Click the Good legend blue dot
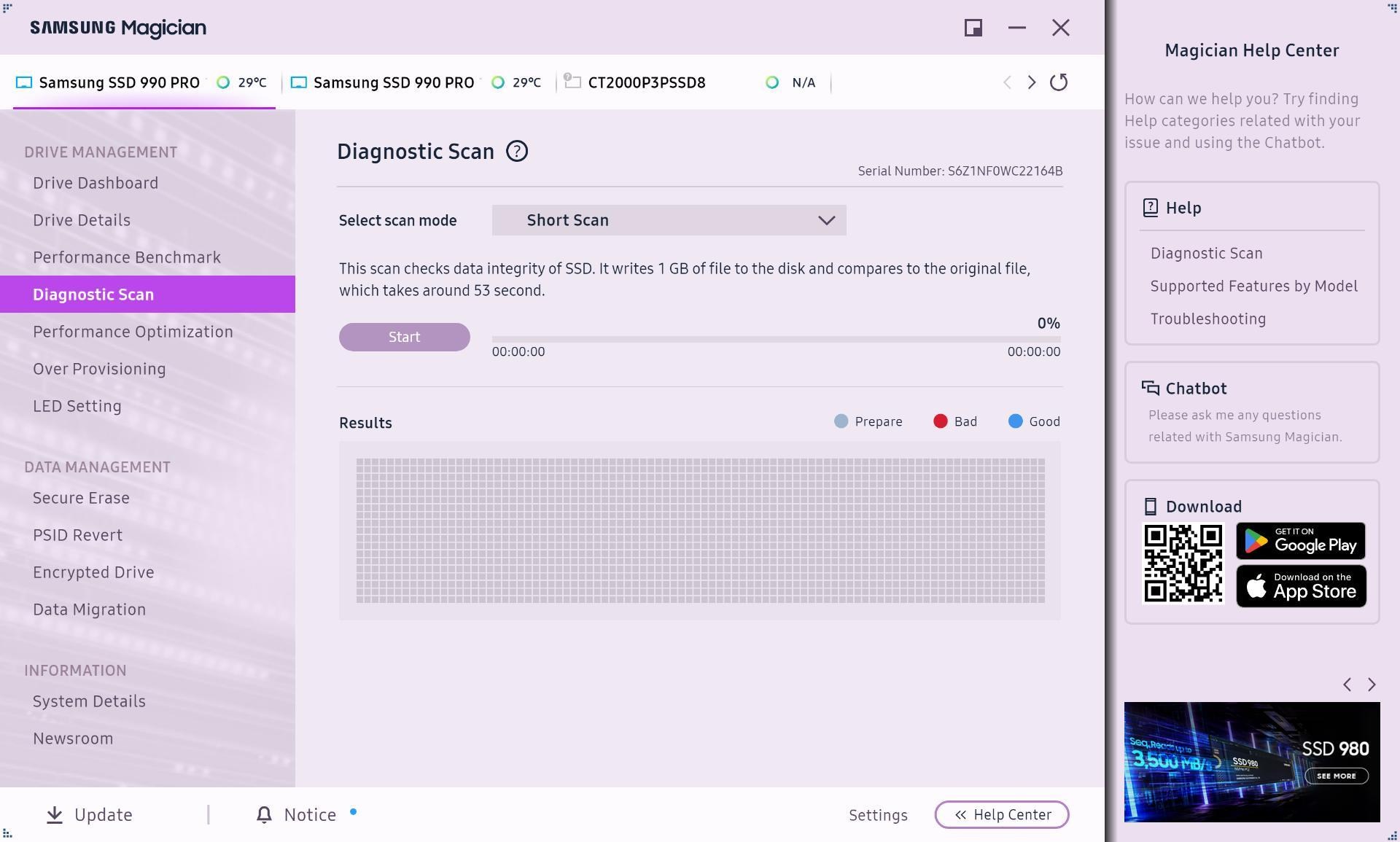 point(1015,421)
